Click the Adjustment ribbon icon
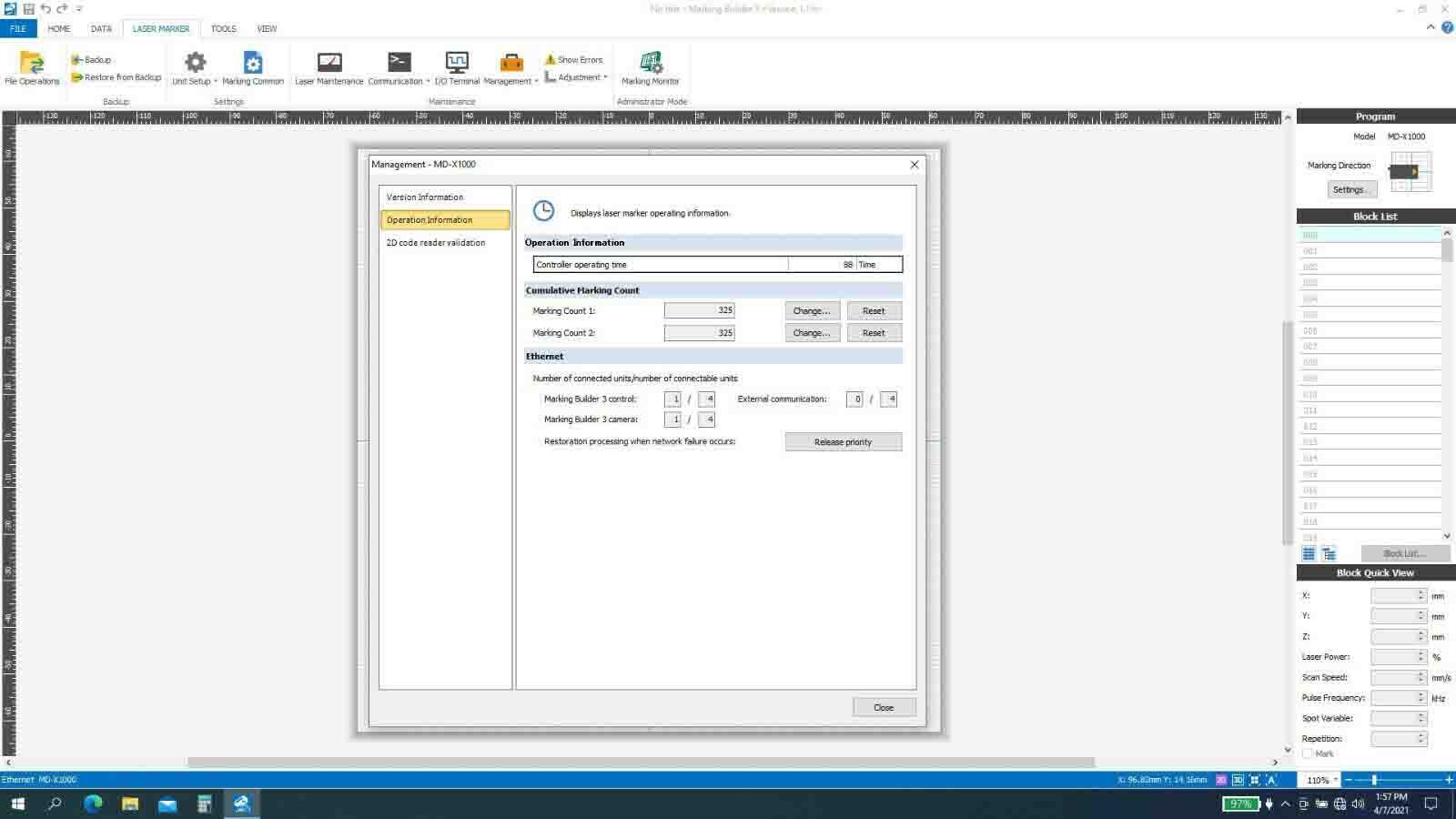1456x819 pixels. [550, 77]
